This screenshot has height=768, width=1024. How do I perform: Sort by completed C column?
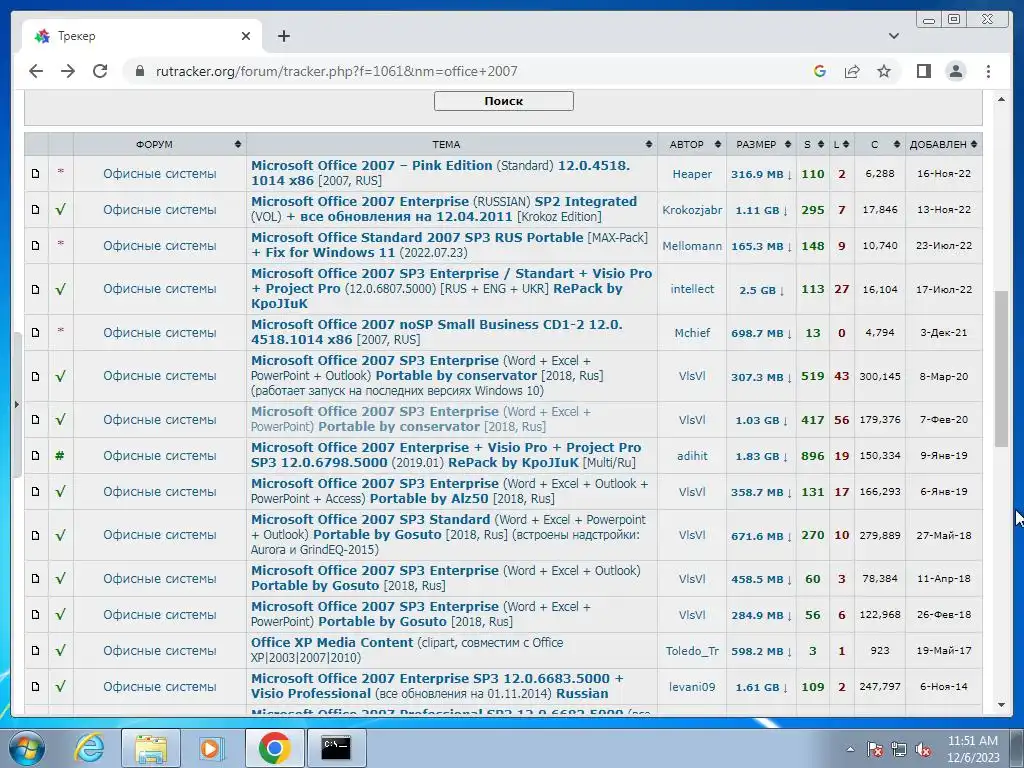tap(880, 144)
